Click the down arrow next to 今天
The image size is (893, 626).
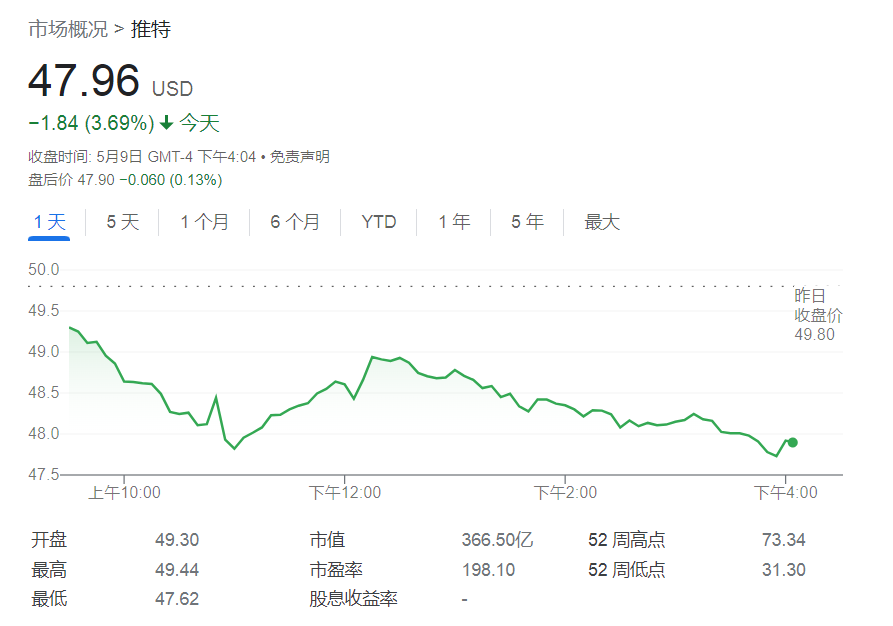(x=166, y=122)
